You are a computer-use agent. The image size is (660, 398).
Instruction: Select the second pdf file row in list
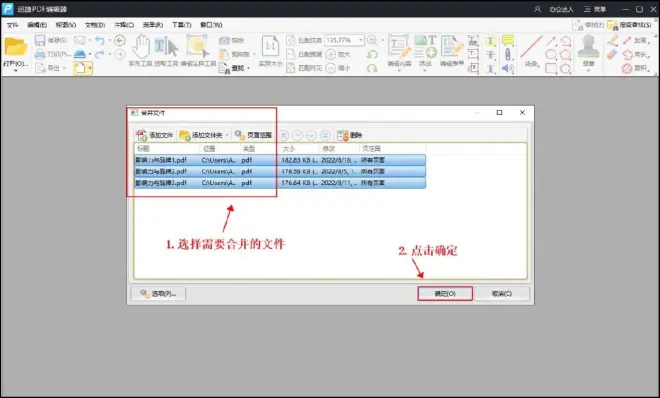click(280, 172)
